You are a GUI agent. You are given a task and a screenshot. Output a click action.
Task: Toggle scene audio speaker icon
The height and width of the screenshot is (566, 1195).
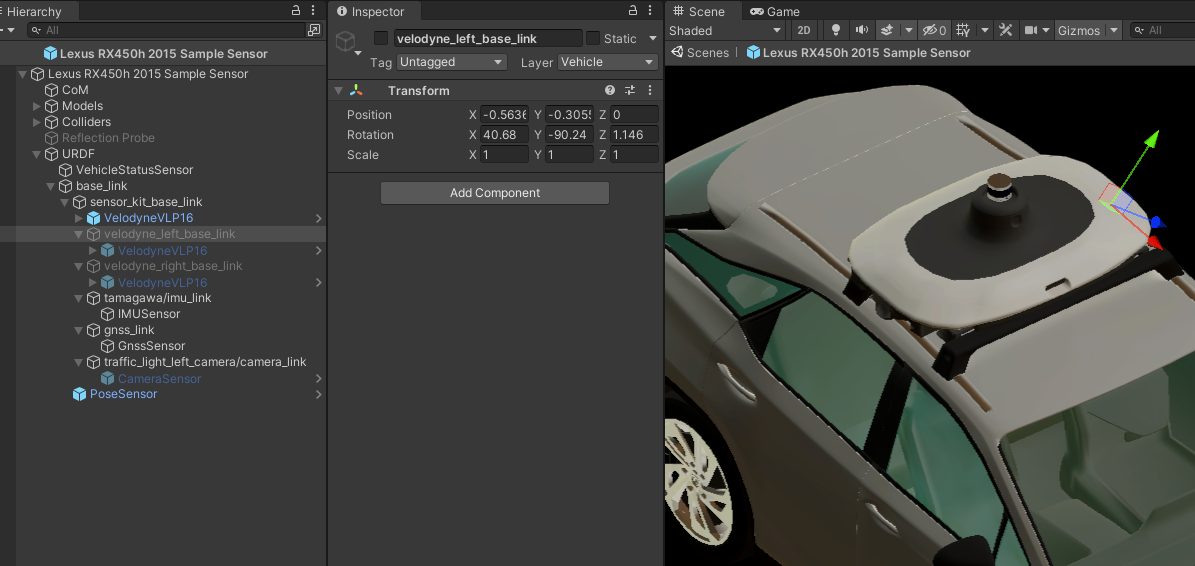860,31
